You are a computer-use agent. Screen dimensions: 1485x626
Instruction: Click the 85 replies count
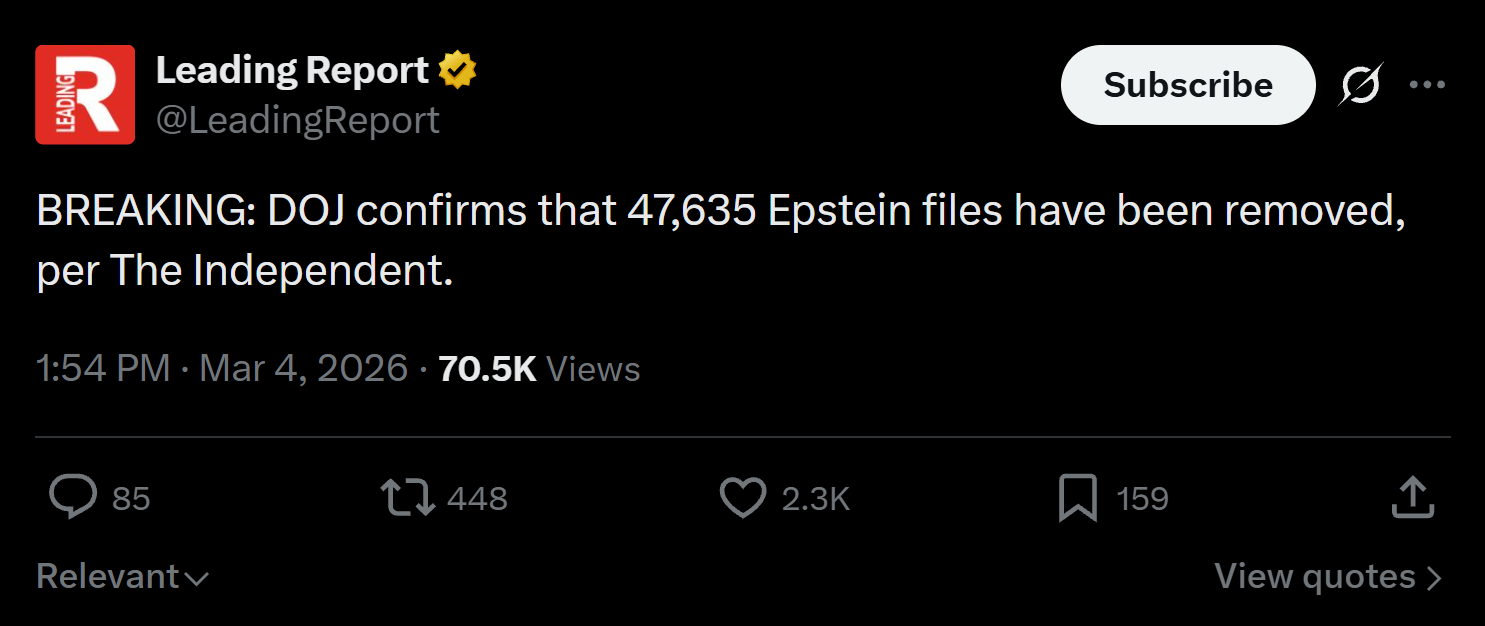[x=131, y=498]
